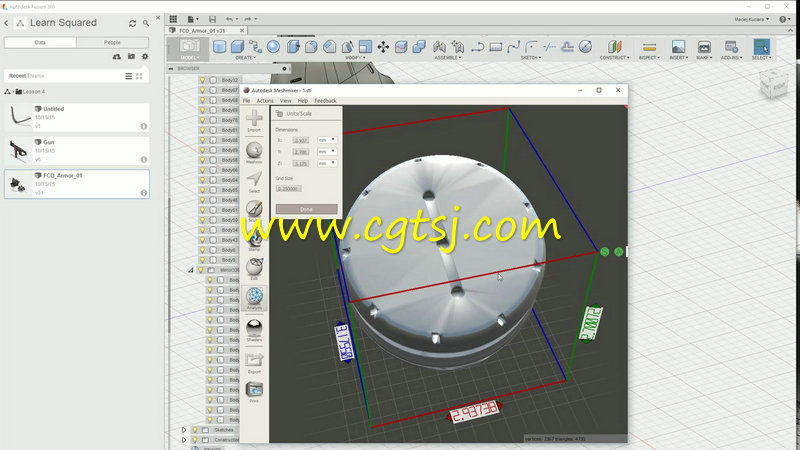Toggle visibility of Construction folder
This screenshot has width=800, height=450.
(x=195, y=440)
